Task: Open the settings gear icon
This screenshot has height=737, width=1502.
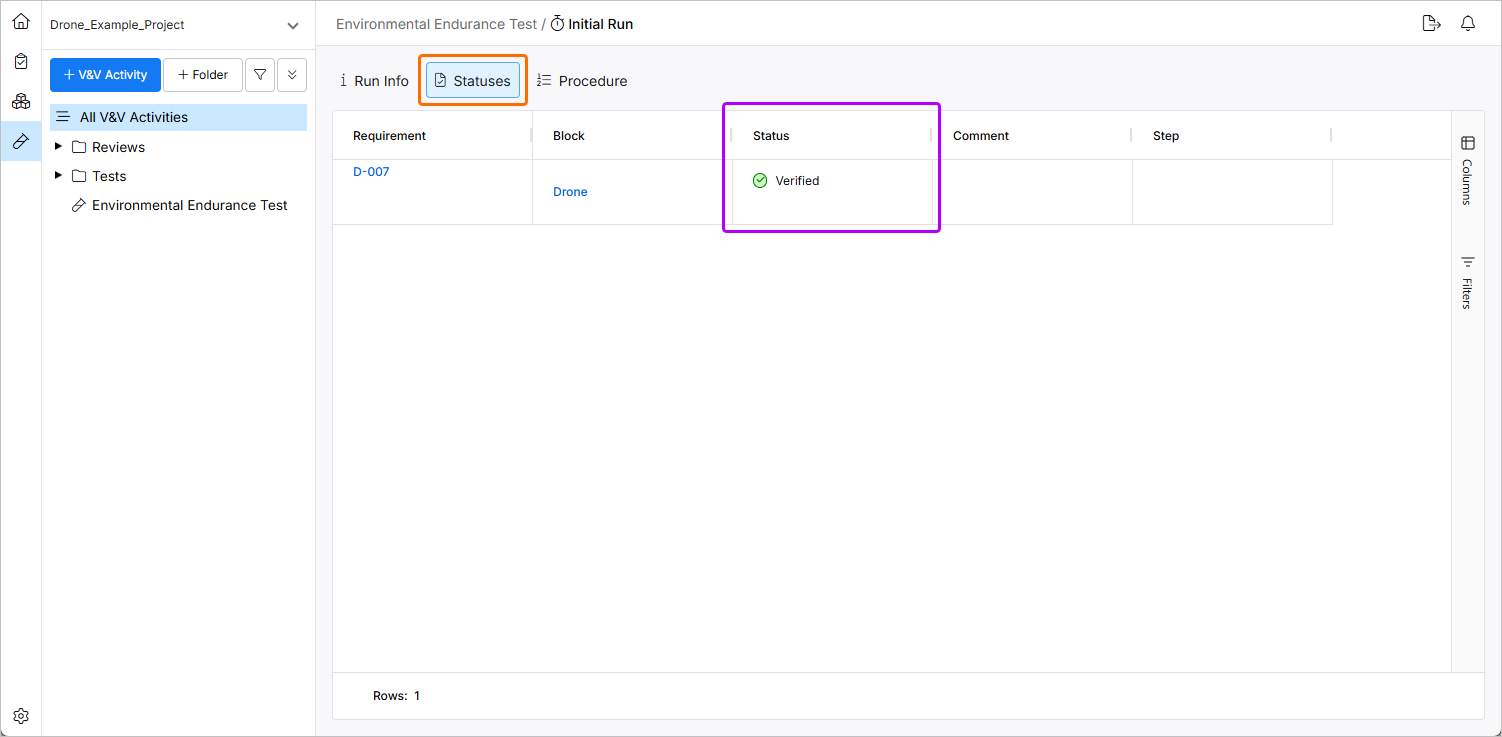Action: pos(21,716)
